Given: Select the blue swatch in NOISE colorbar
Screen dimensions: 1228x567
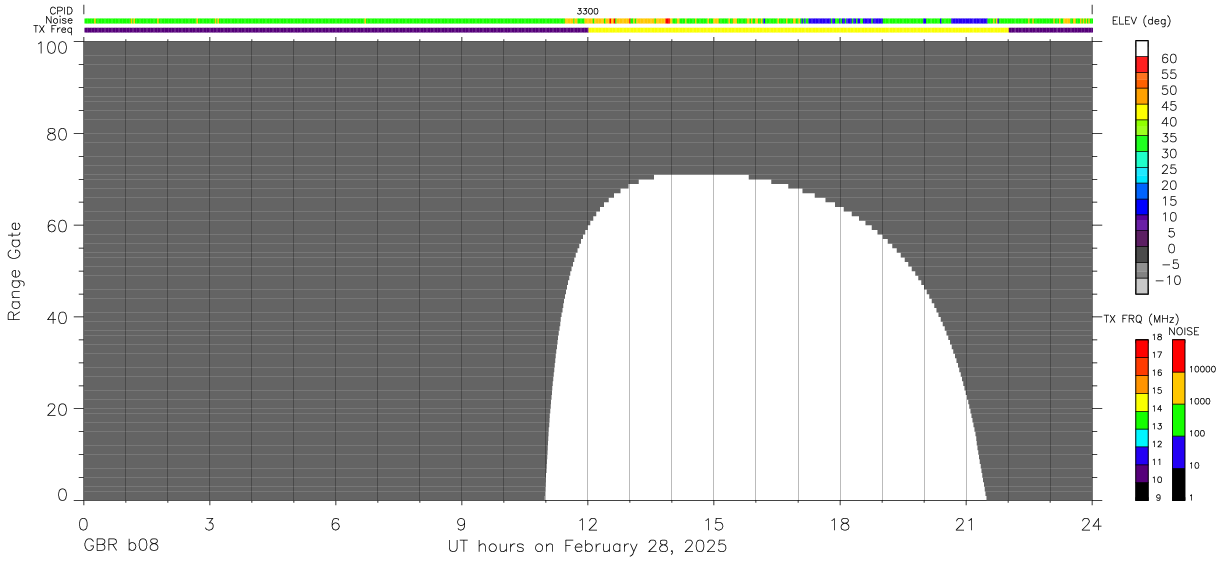Looking at the screenshot, I should tap(1178, 452).
